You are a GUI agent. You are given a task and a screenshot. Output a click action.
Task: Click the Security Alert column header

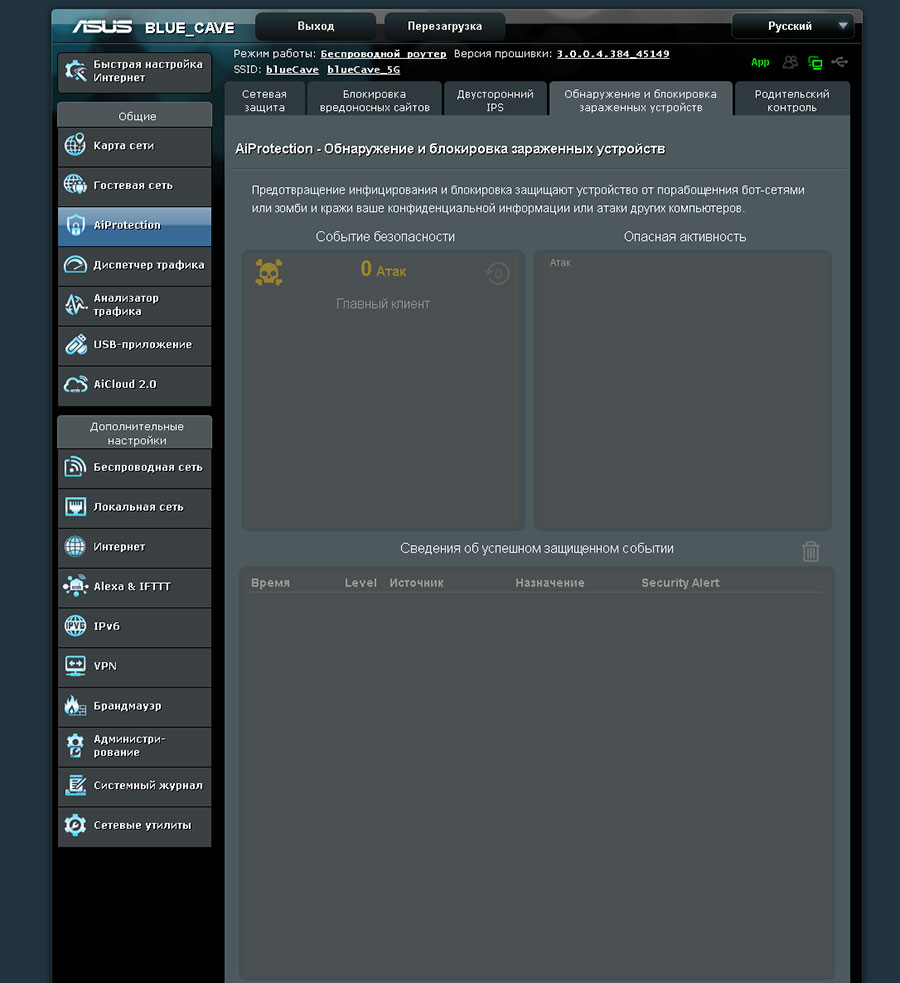tap(680, 583)
